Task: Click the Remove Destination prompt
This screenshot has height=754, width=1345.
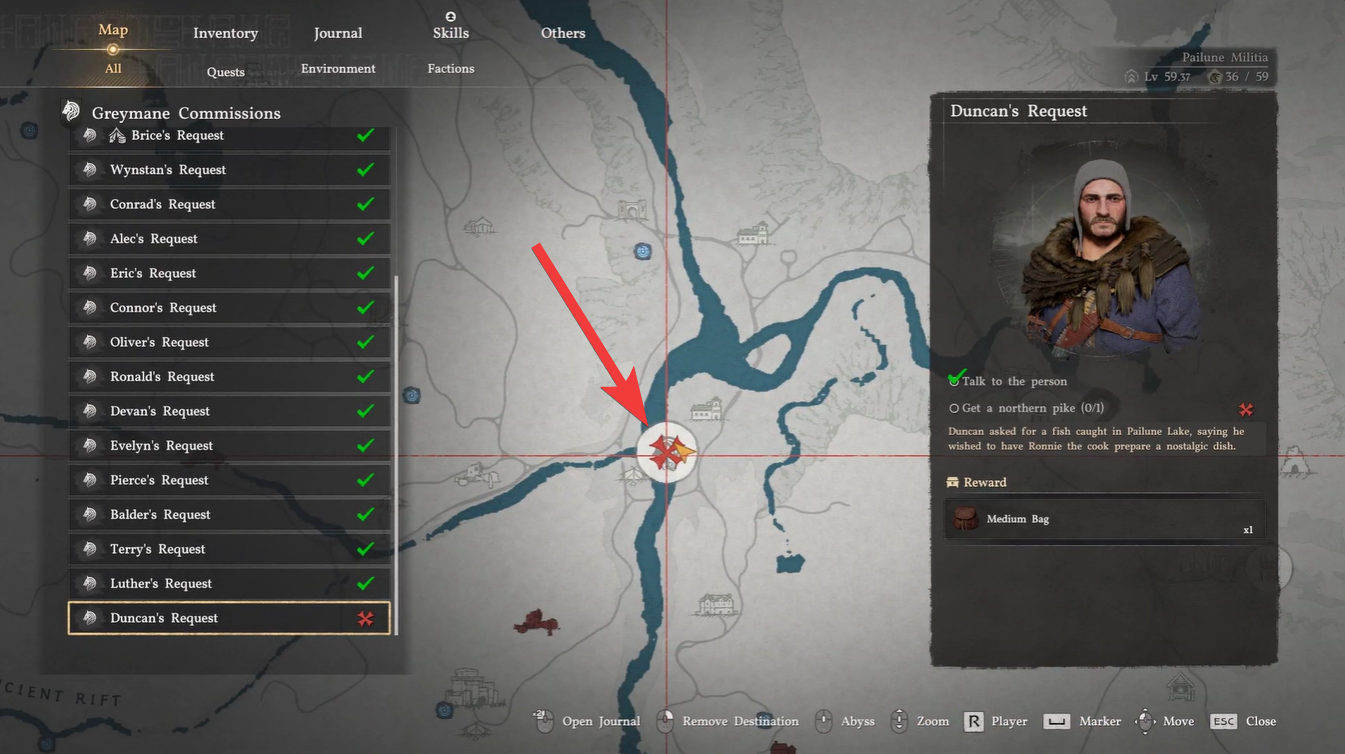Action: (x=728, y=721)
